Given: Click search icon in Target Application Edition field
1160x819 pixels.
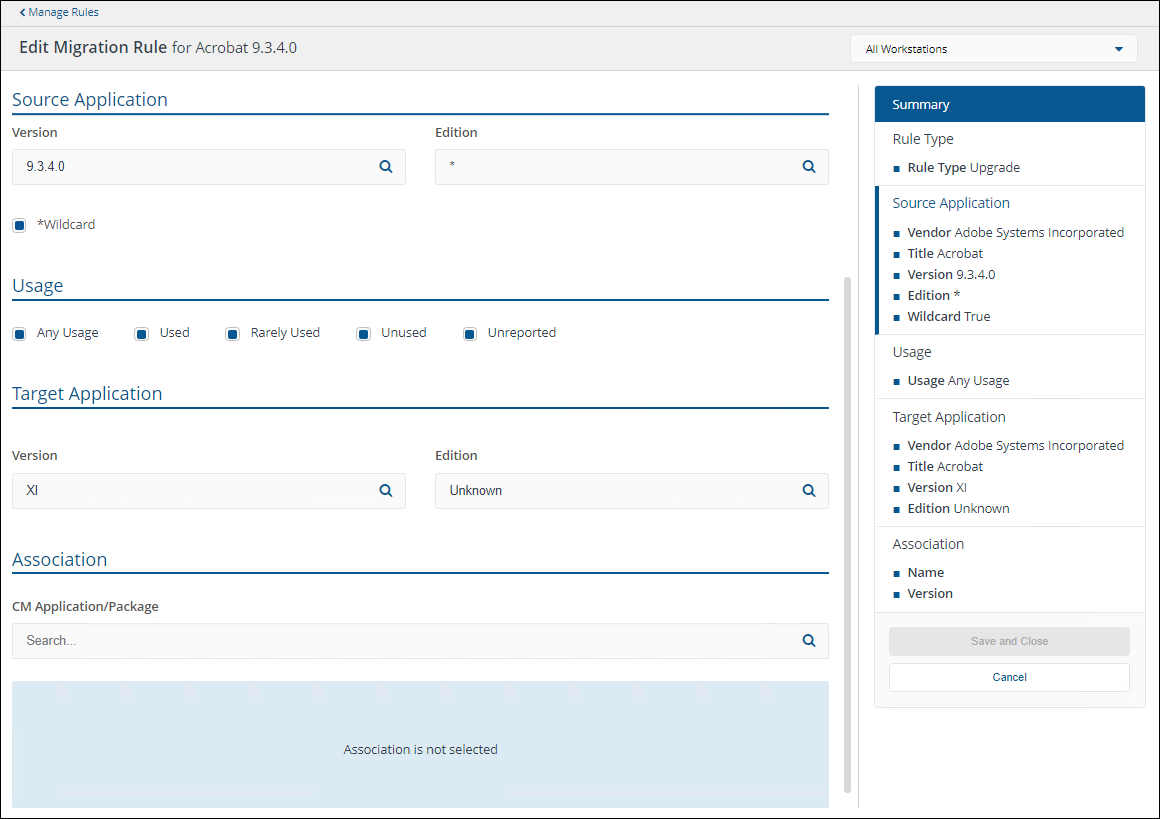Looking at the screenshot, I should 809,491.
